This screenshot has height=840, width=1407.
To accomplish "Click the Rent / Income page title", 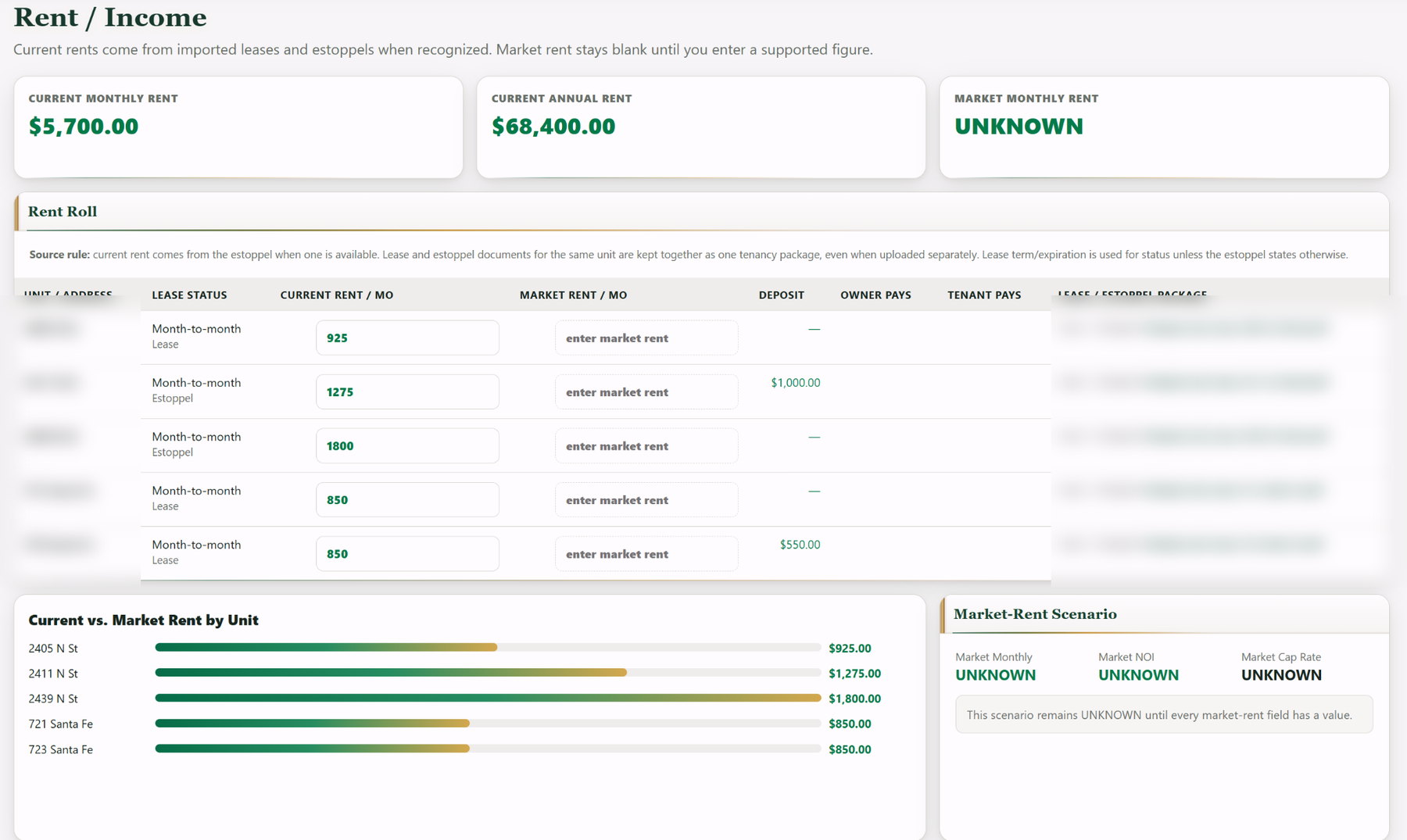I will 110,17.
